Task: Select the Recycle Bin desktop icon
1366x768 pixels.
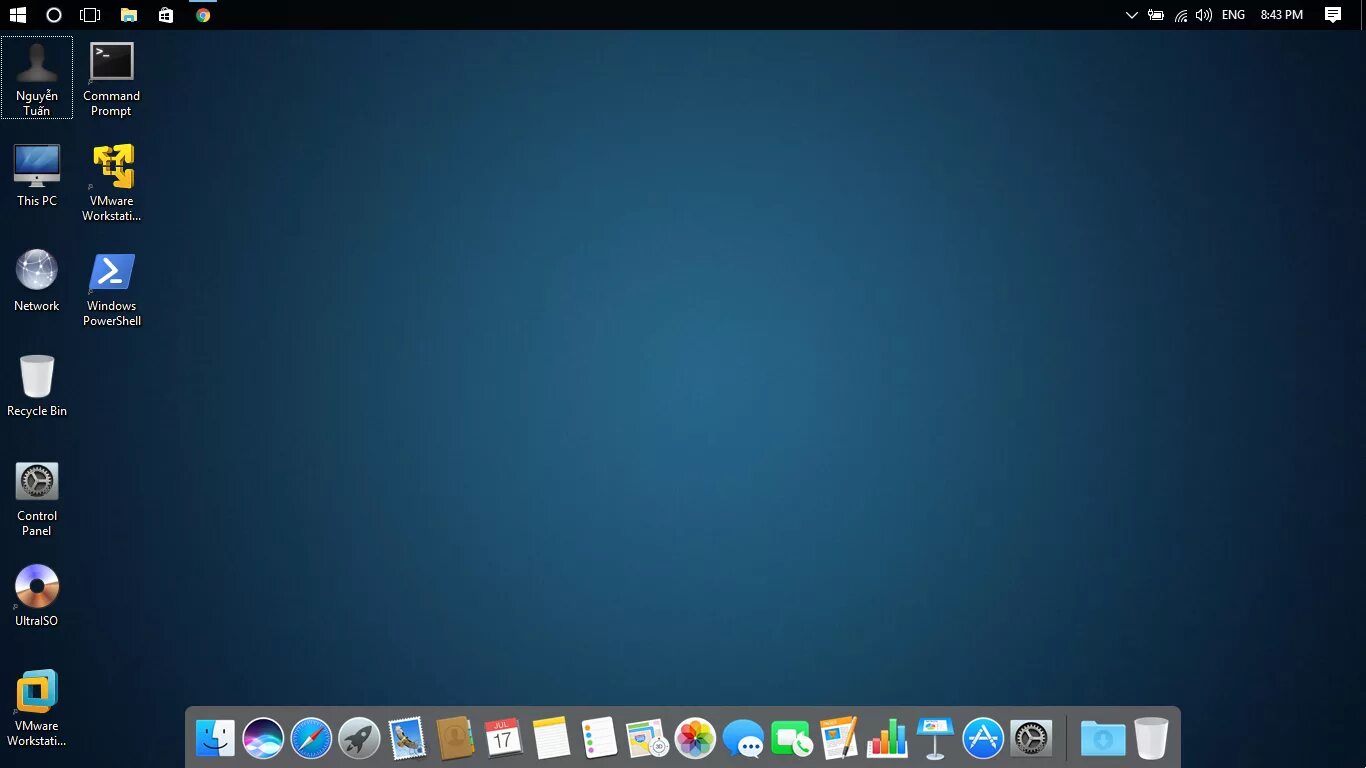Action: click(x=37, y=385)
